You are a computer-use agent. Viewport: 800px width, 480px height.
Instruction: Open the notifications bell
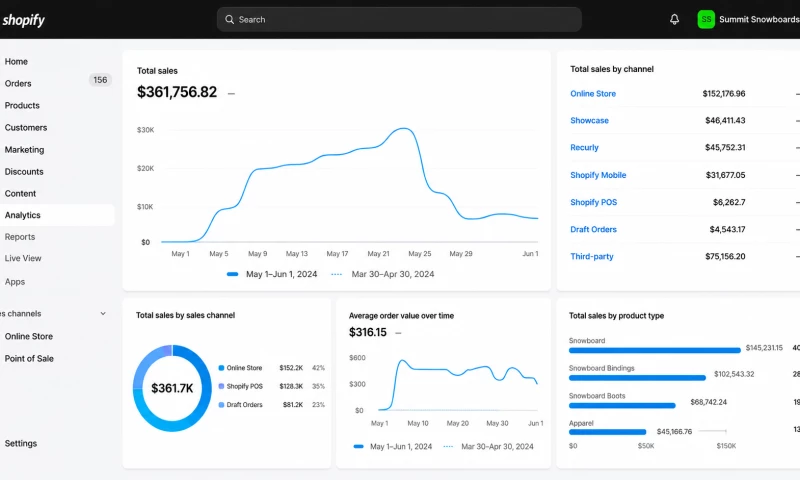(x=674, y=19)
